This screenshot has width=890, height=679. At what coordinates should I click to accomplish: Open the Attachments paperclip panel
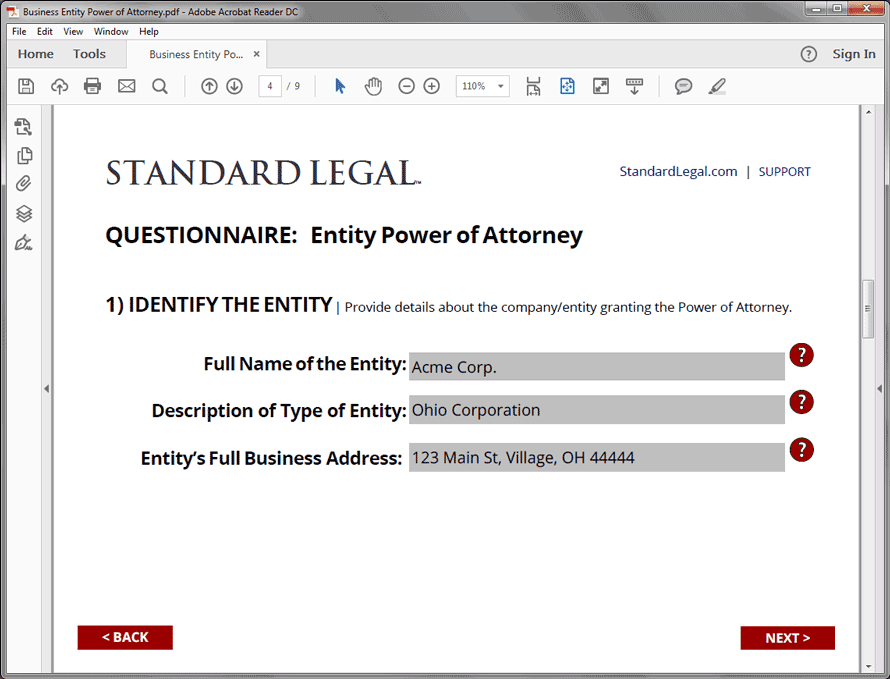[x=23, y=184]
